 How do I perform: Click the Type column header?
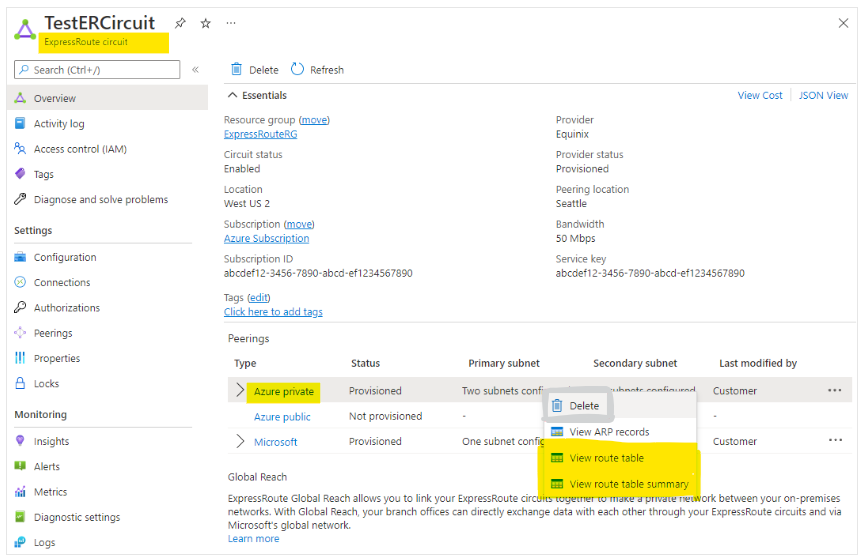tap(245, 363)
